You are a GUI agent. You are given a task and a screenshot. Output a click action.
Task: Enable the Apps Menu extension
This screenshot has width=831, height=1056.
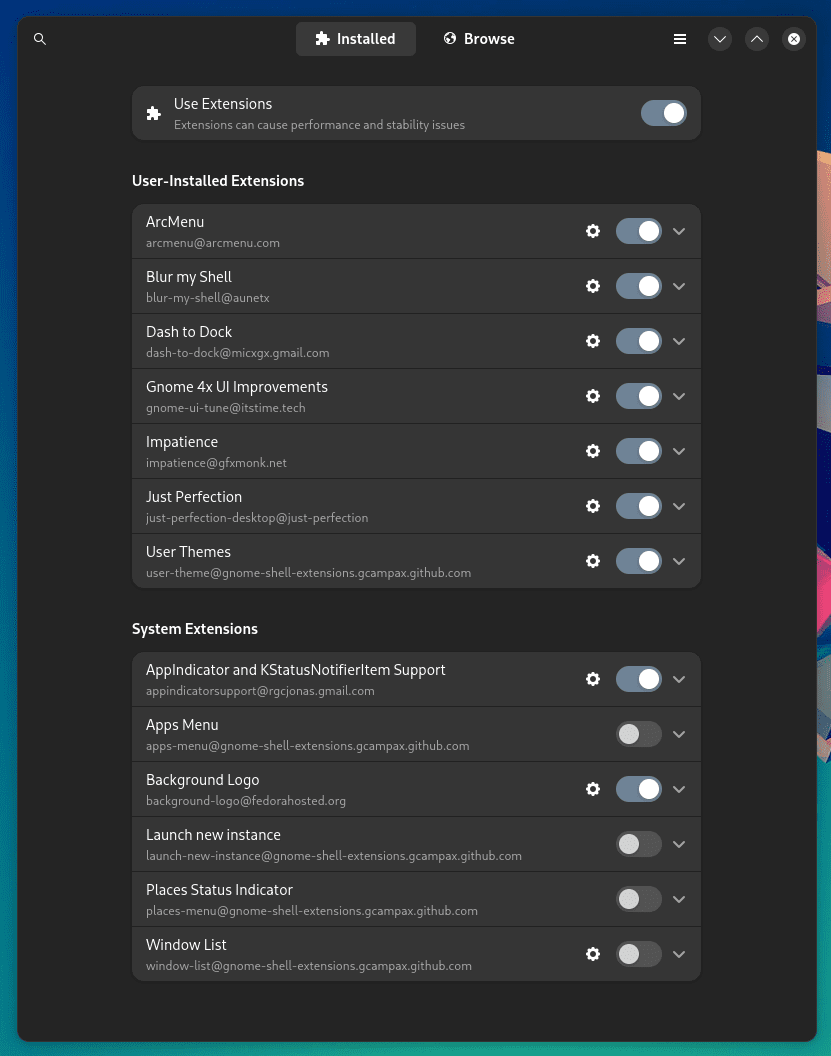coord(639,734)
